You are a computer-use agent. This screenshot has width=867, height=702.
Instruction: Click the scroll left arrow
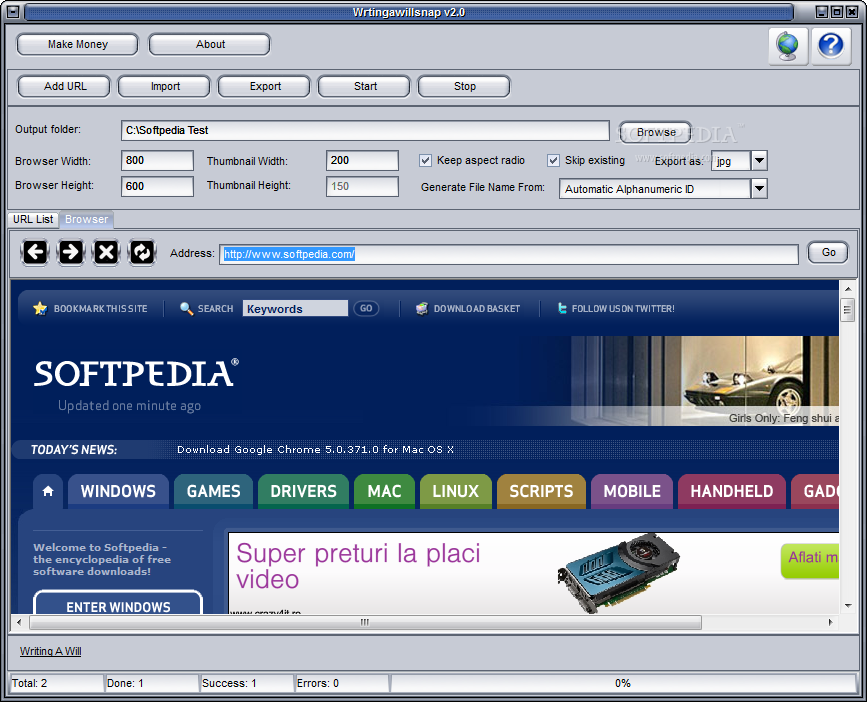pos(19,622)
